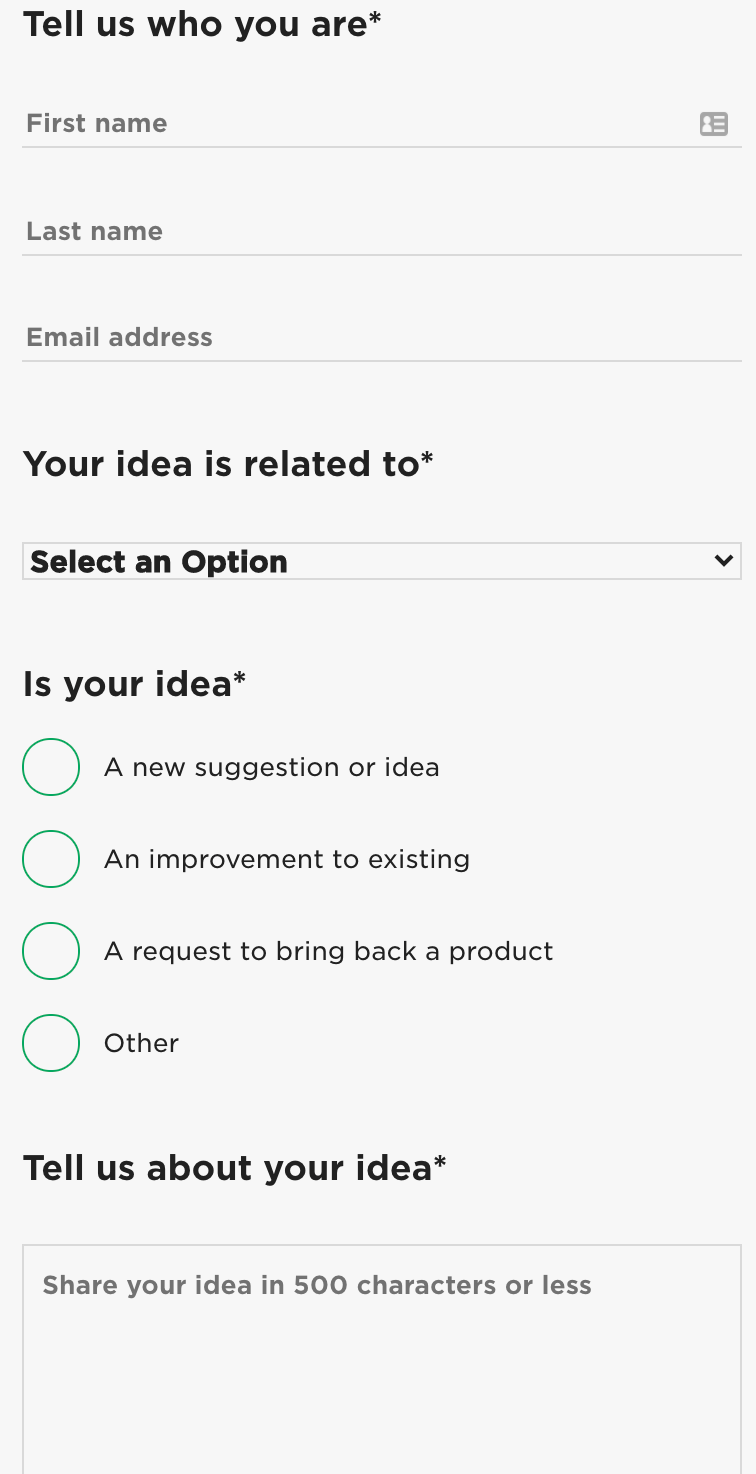Pick 'A request to bring back a product' radio
Image resolution: width=756 pixels, height=1474 pixels.
(x=51, y=951)
